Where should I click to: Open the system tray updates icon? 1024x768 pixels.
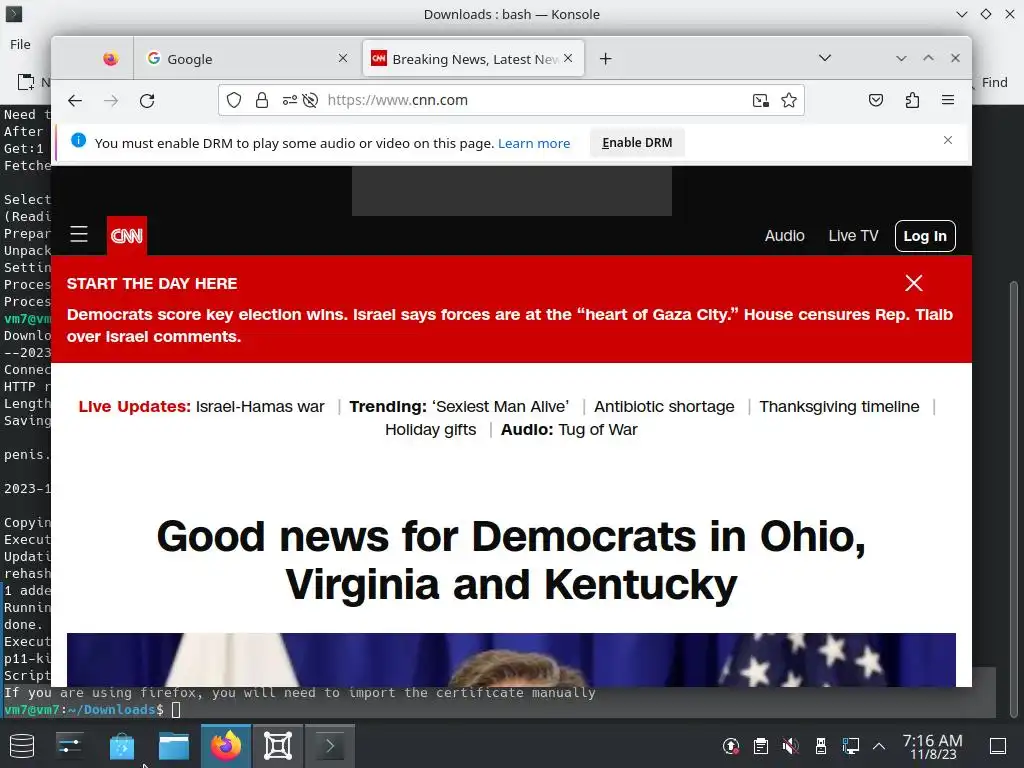tap(731, 746)
